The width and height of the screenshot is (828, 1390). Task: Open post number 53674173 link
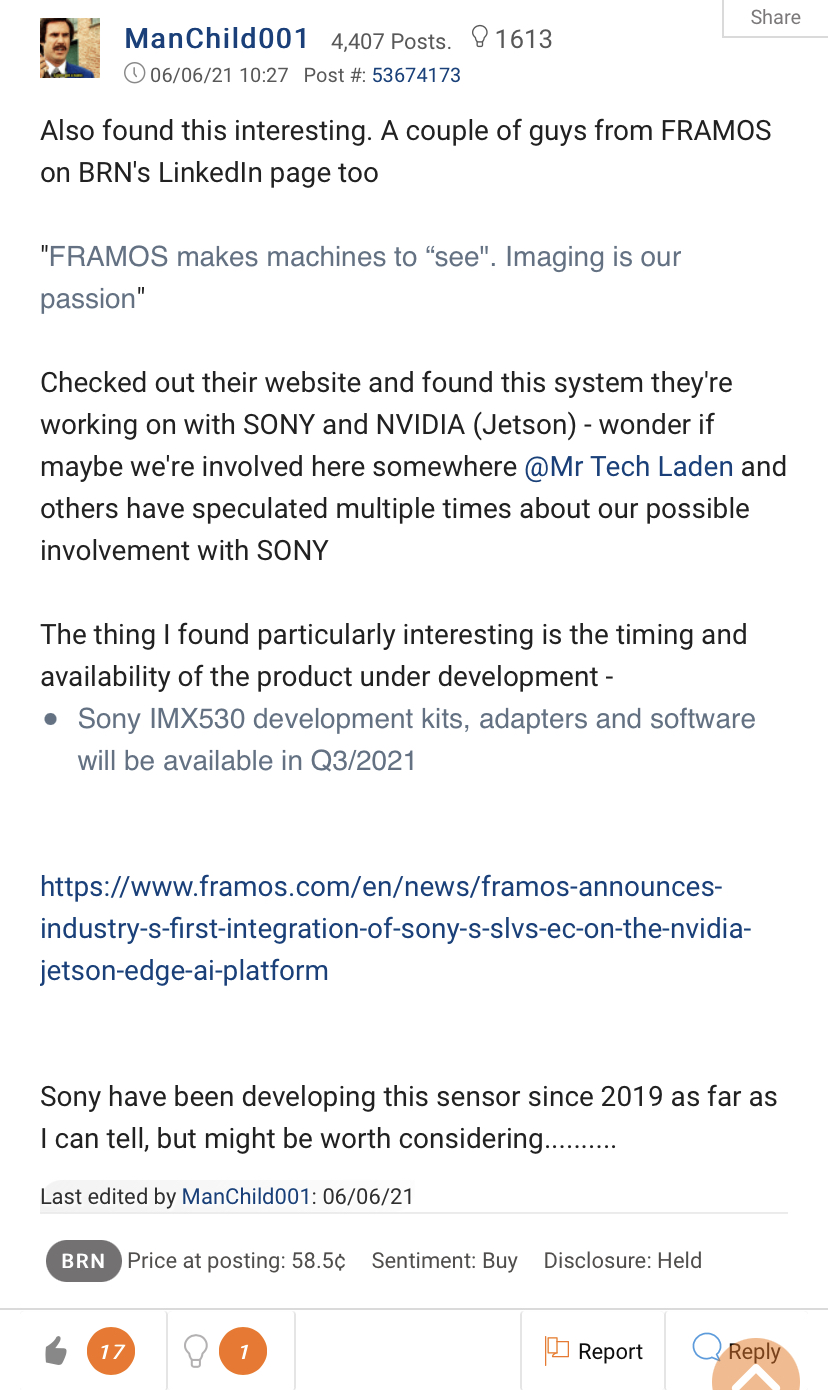click(416, 74)
